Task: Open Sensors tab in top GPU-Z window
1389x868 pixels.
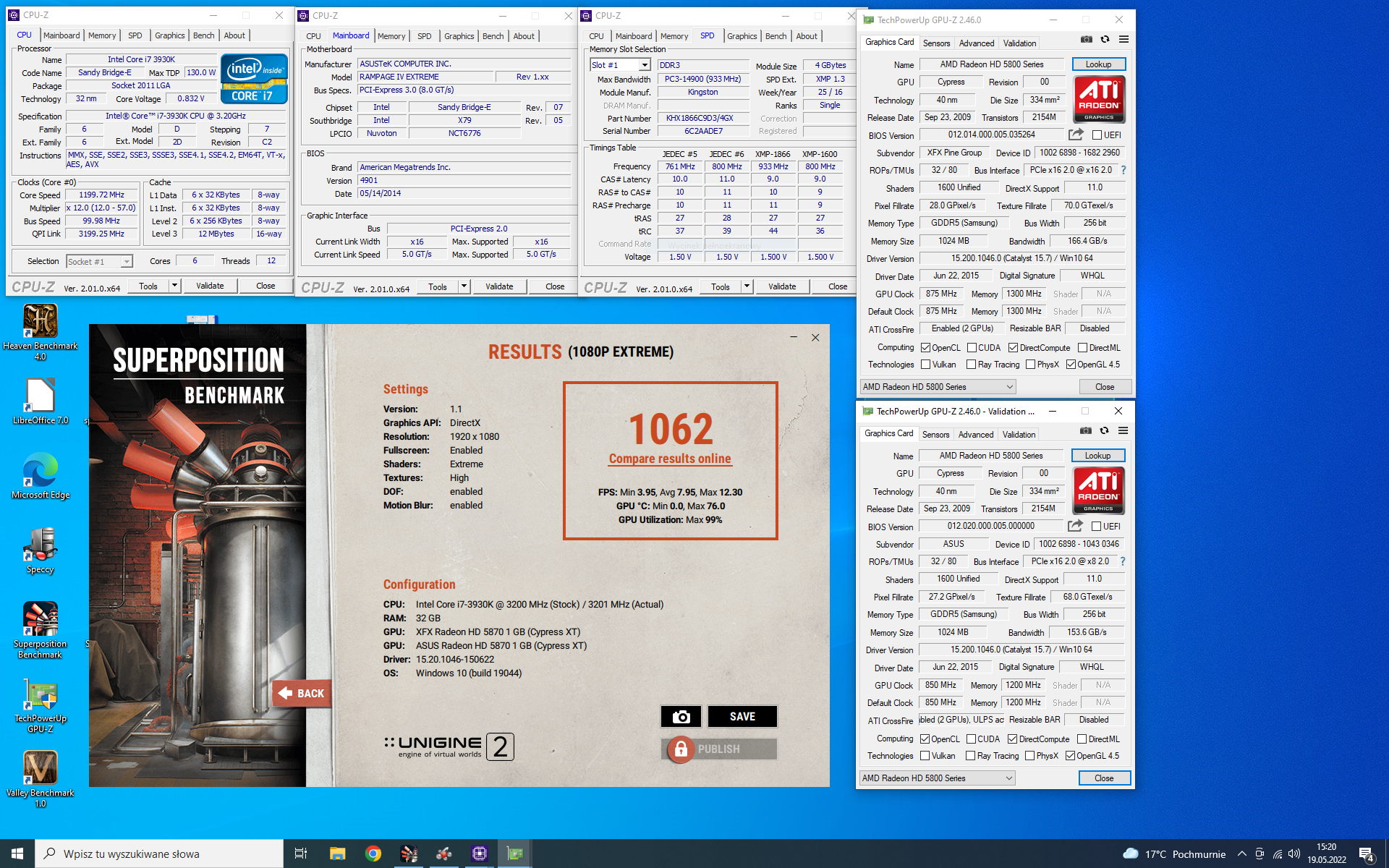Action: (936, 43)
